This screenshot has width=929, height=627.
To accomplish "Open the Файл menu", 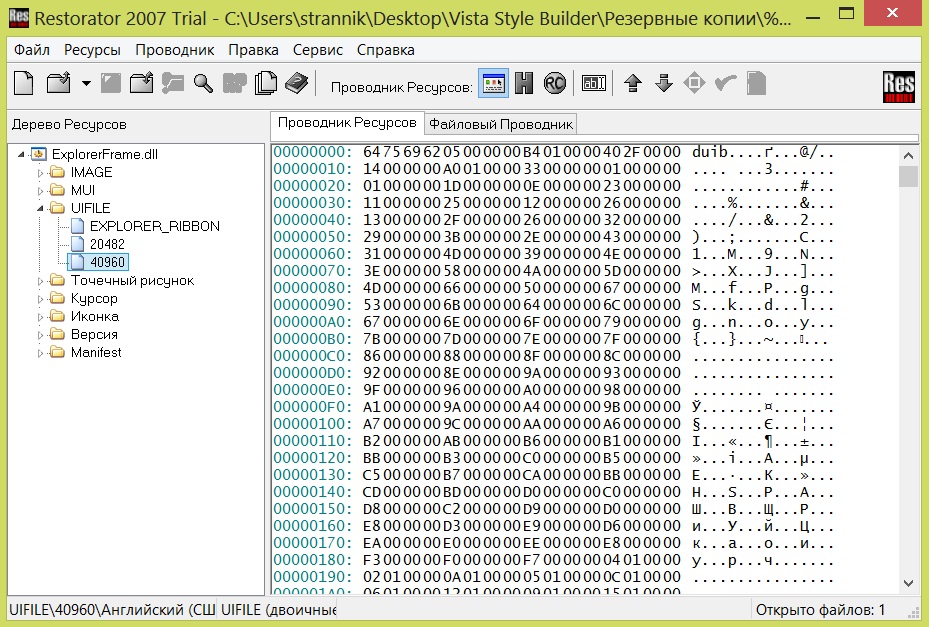I will (x=32, y=49).
